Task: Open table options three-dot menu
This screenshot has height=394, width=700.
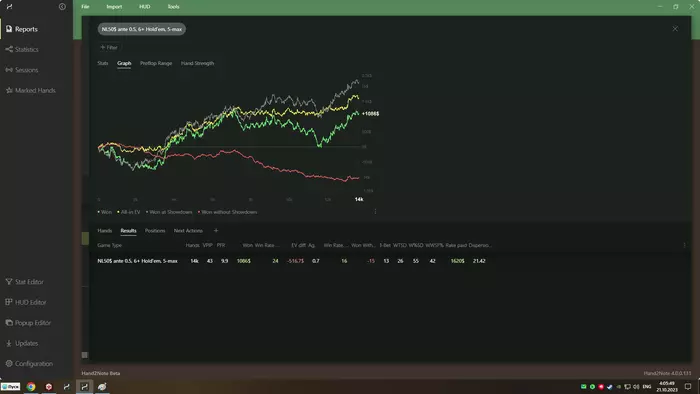Action: [684, 245]
